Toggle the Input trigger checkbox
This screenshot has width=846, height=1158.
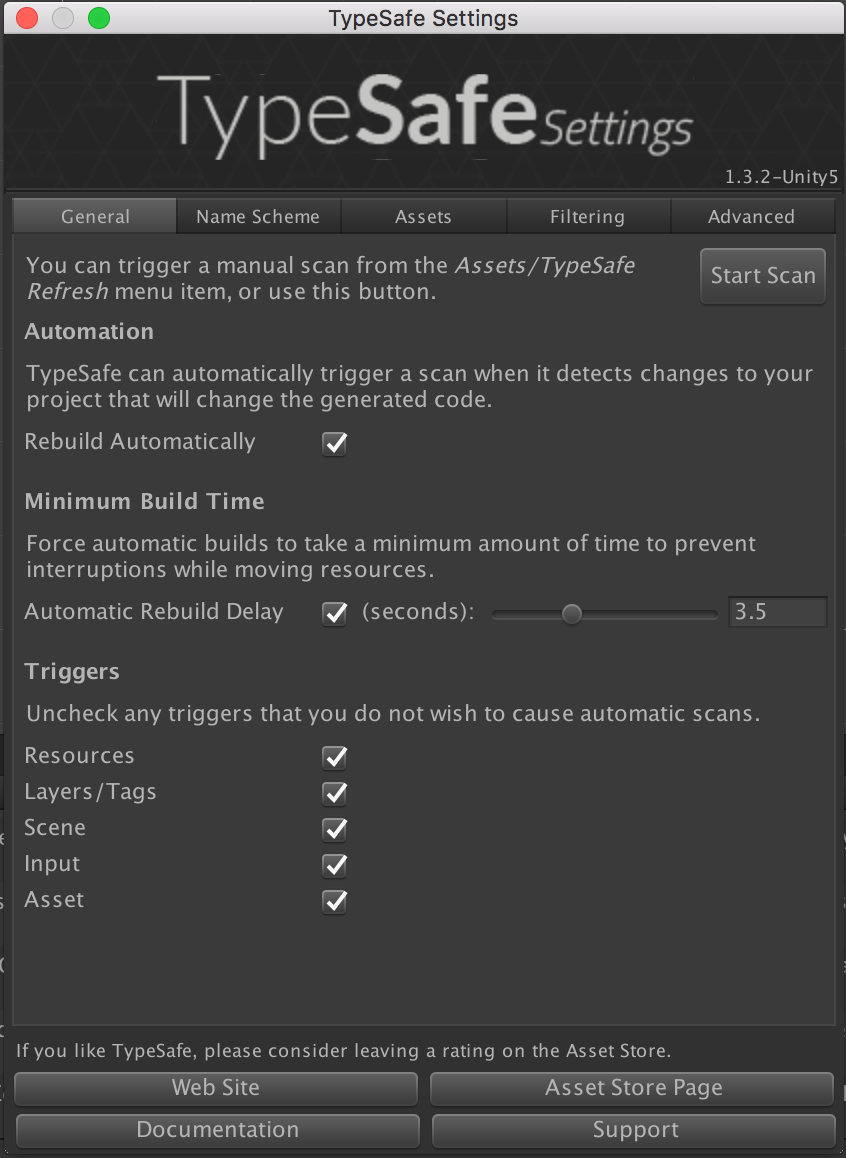tap(334, 865)
